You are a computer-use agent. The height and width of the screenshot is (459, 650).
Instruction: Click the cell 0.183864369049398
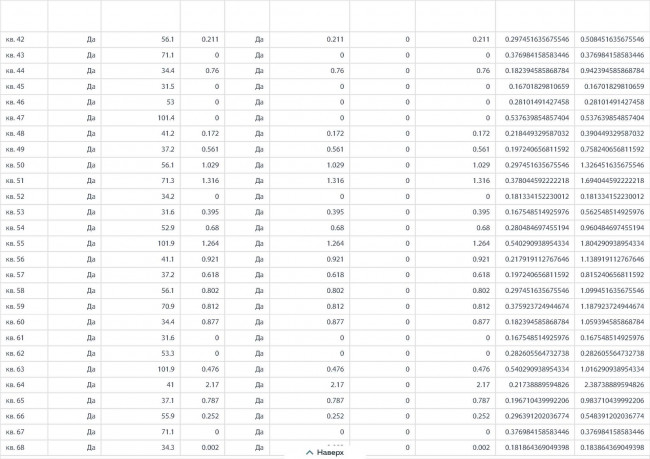click(x=612, y=447)
